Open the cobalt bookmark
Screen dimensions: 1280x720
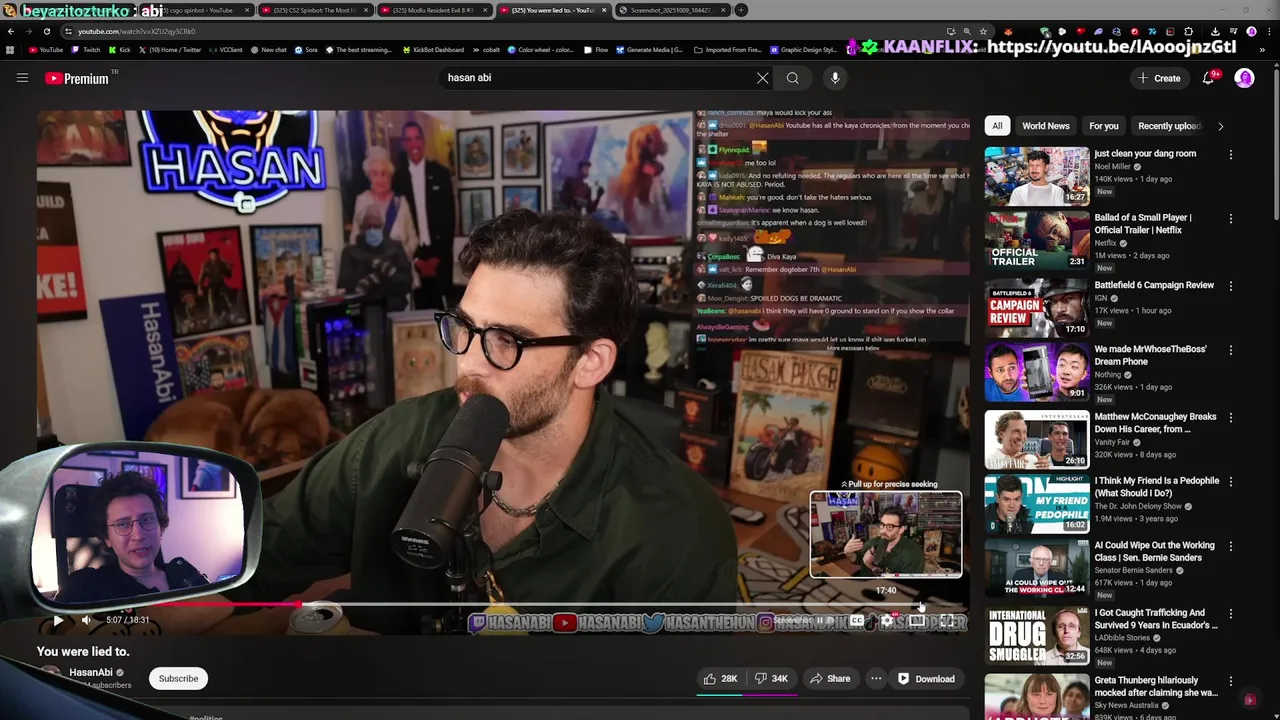click(485, 49)
